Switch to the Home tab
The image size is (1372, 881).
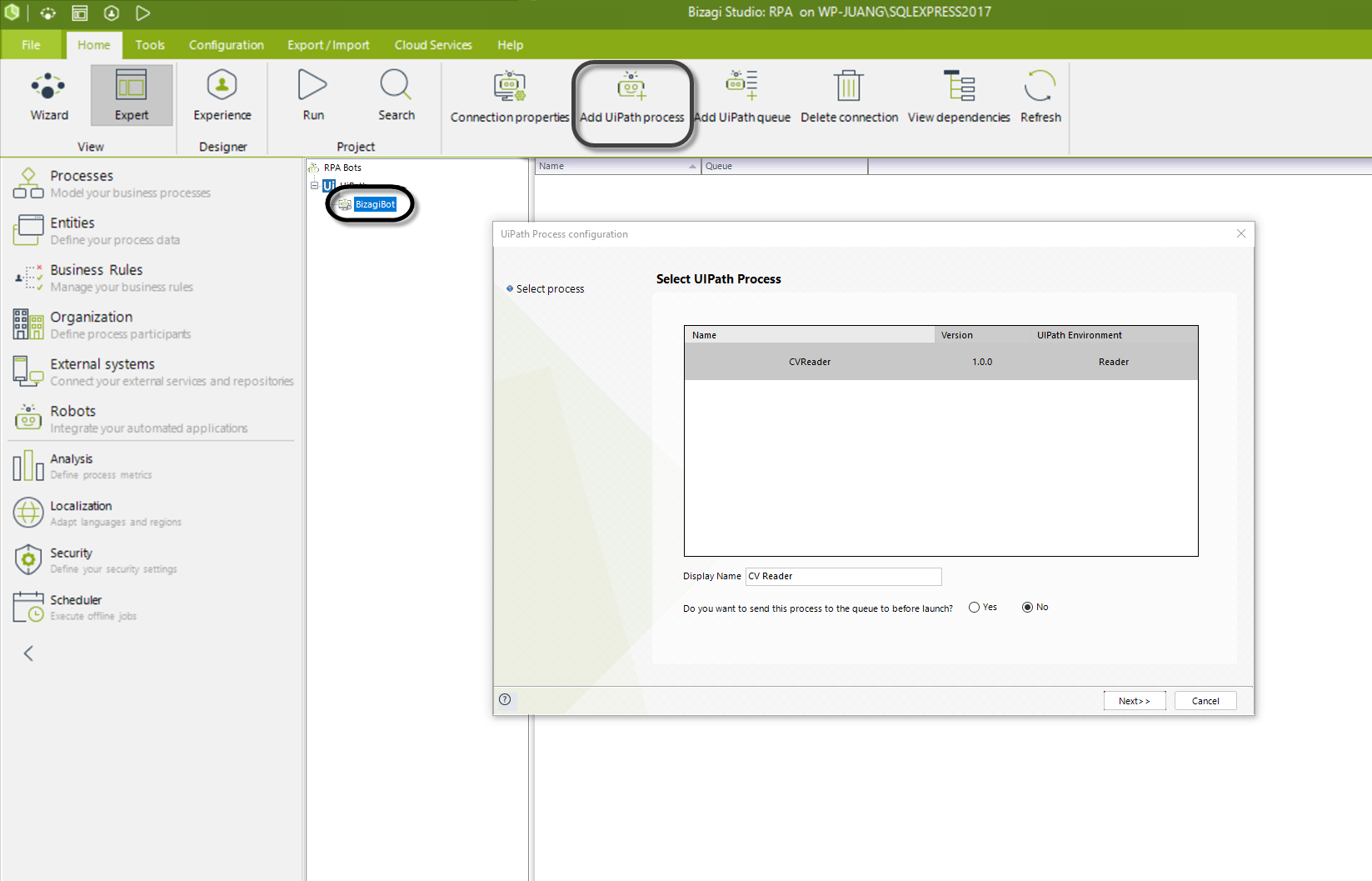tap(93, 45)
